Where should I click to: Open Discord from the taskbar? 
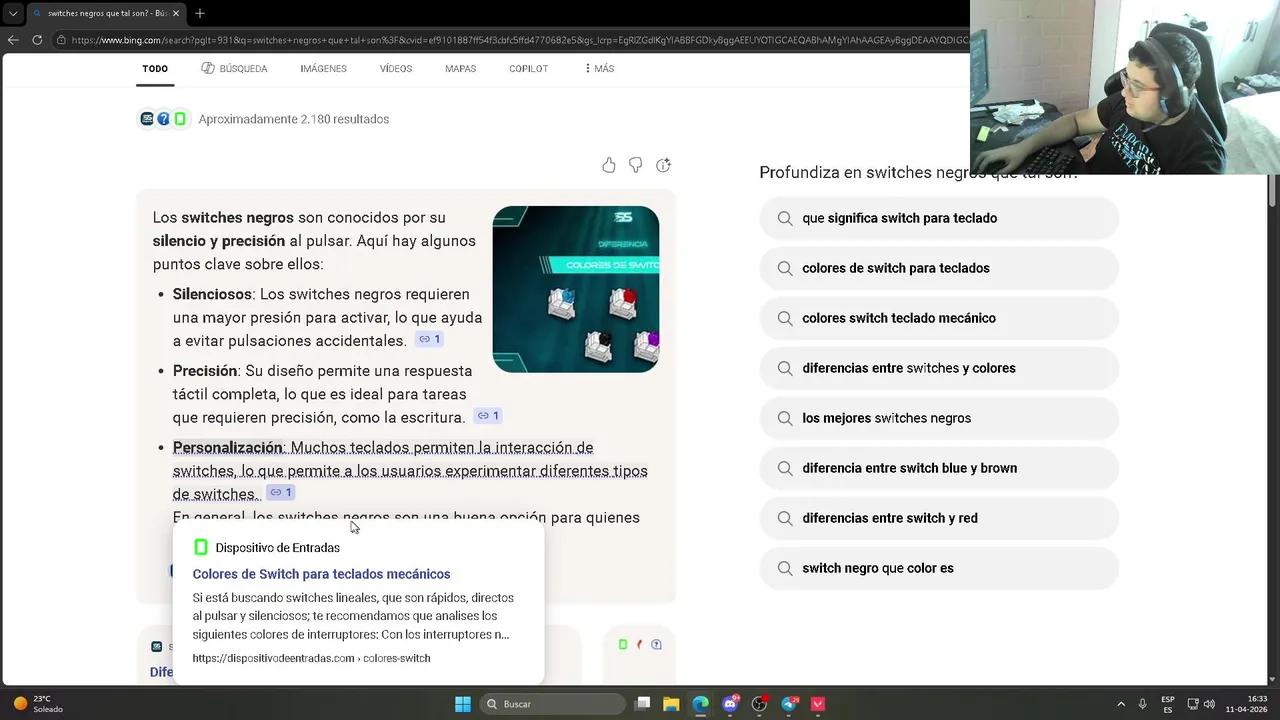click(x=731, y=704)
